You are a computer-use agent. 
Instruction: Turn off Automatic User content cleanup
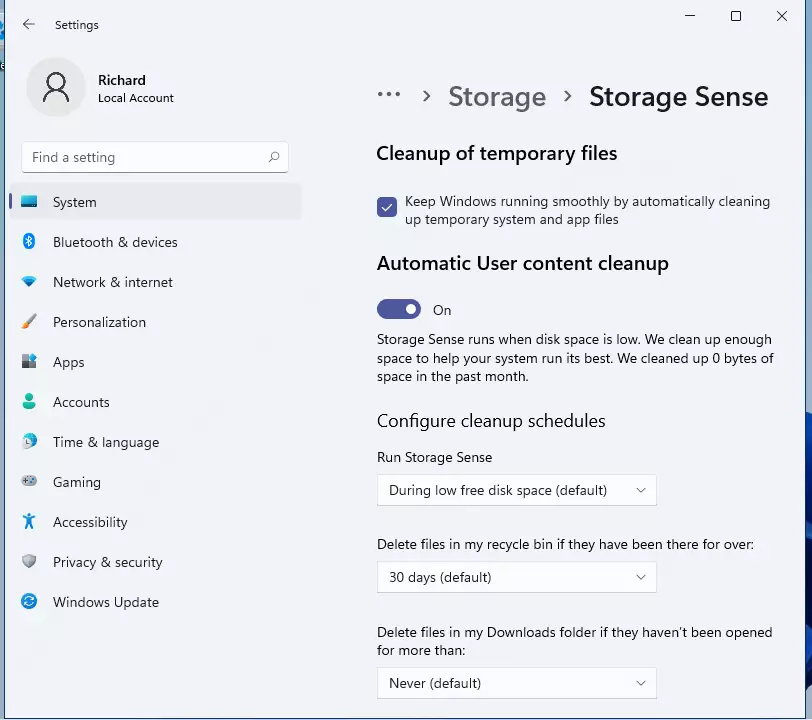(399, 309)
